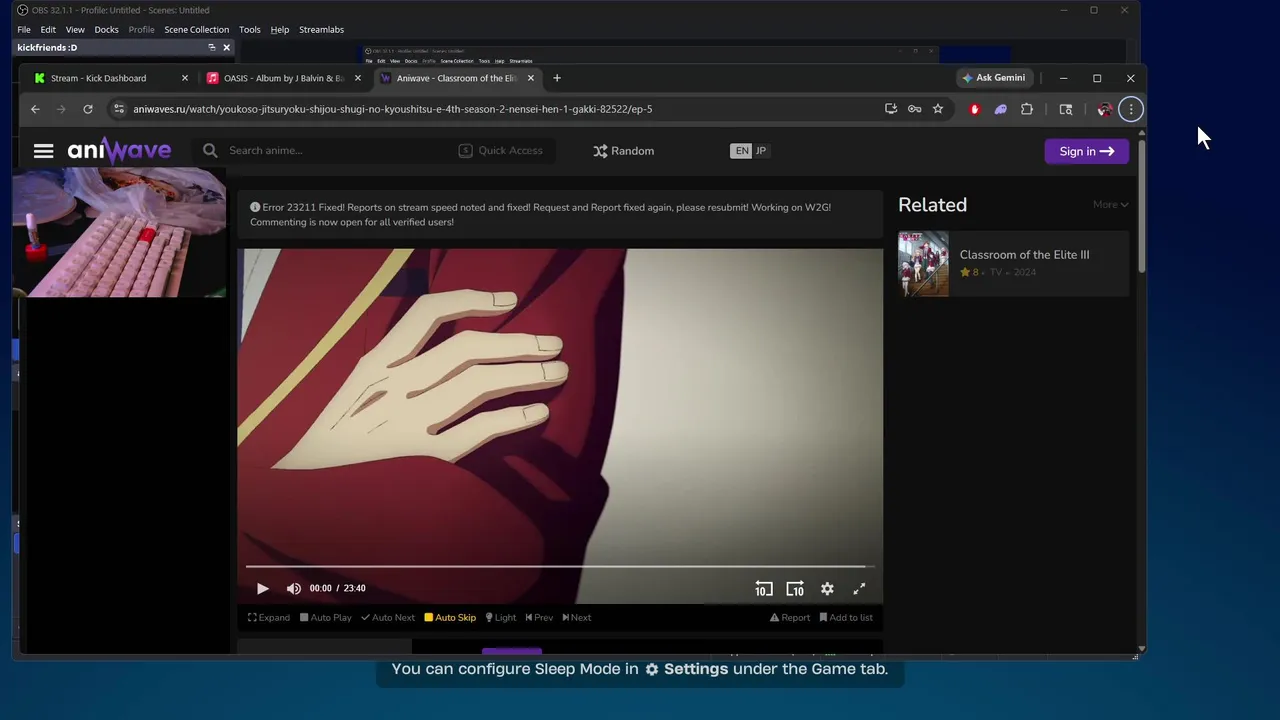Open tab search icon

tap(1066, 109)
